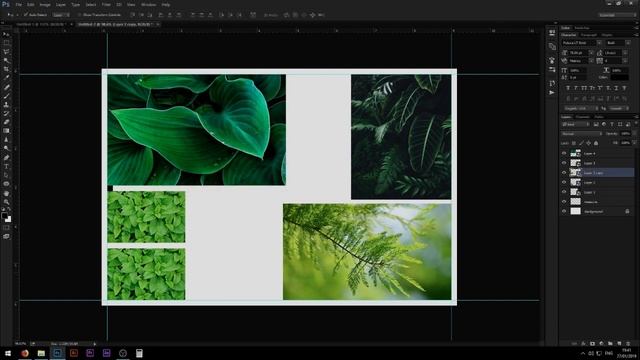The width and height of the screenshot is (640, 360).
Task: Toggle Quick Mask mode in toolbox
Action: pyautogui.click(x=6, y=228)
